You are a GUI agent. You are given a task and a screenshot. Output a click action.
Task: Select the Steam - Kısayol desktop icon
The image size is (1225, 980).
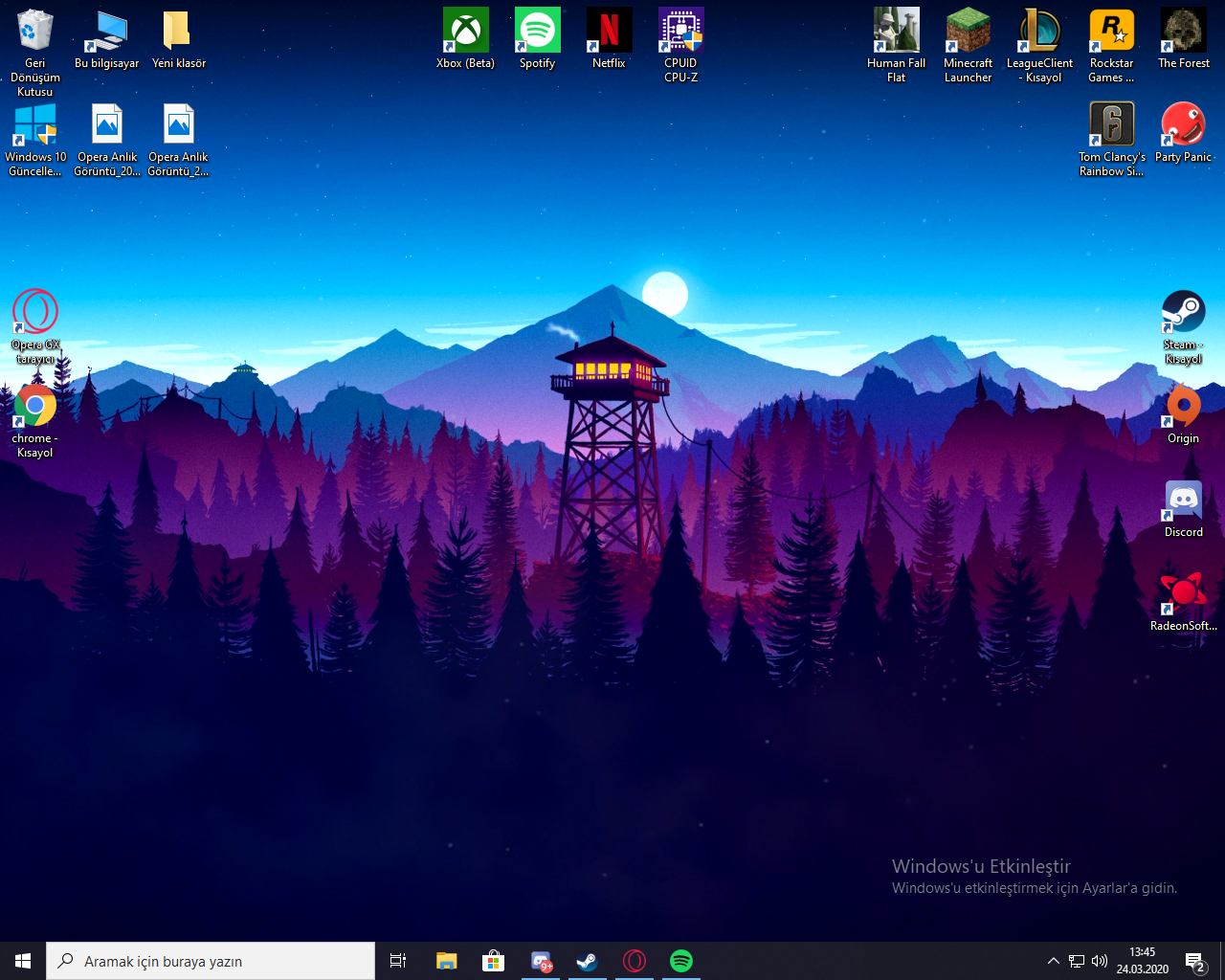pyautogui.click(x=1184, y=327)
